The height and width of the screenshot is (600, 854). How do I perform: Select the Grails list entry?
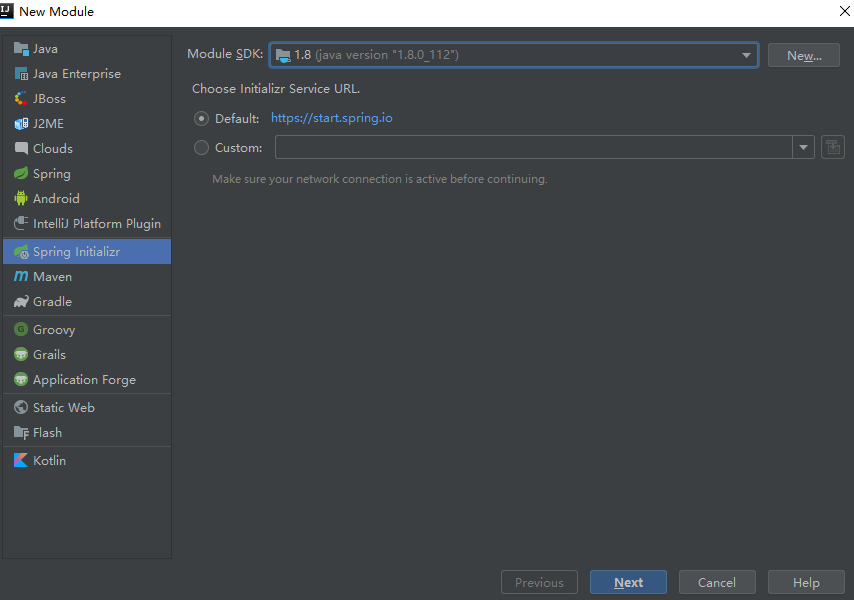point(87,354)
